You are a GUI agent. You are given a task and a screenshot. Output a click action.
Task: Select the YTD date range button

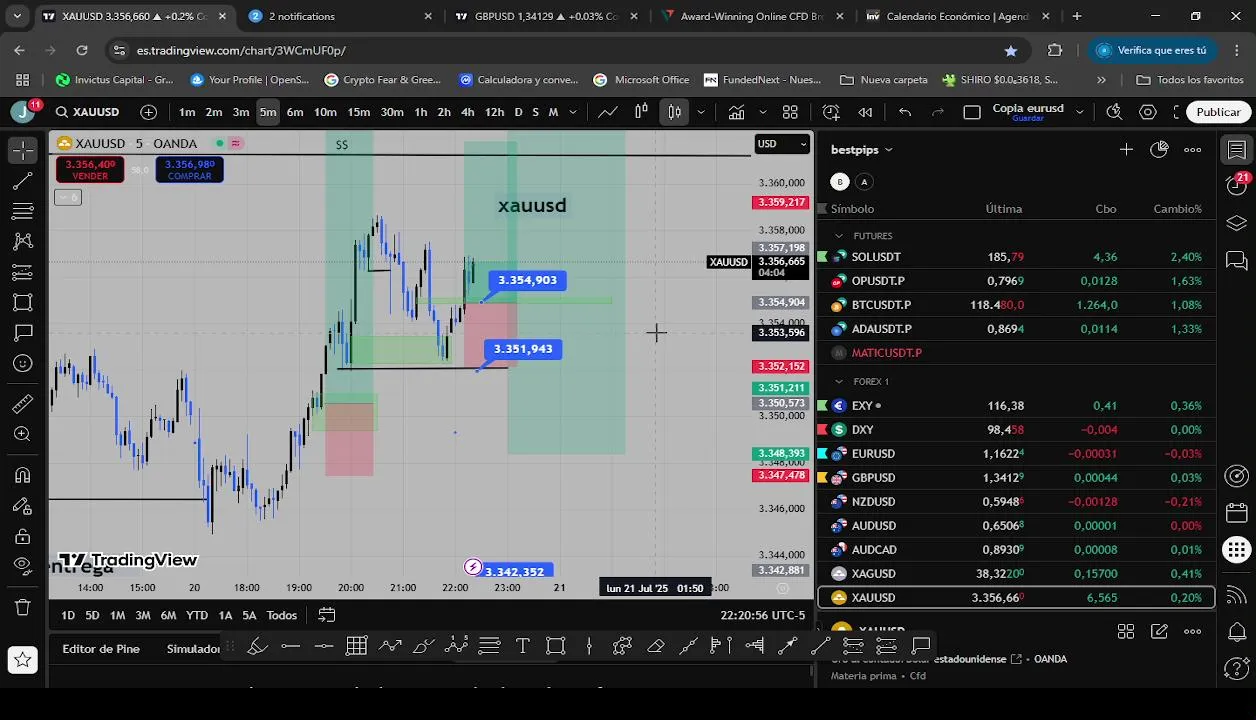pyautogui.click(x=197, y=615)
